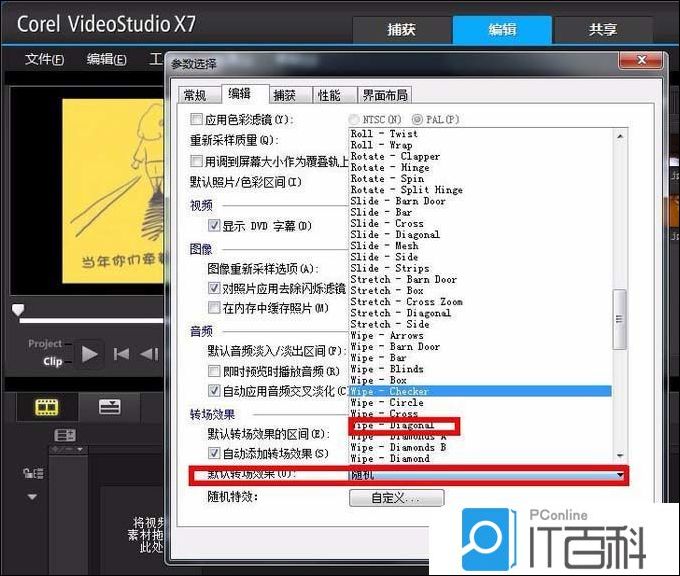Screen dimensions: 680x576
Task: Open the 编辑 menu in menu bar
Action: [x=107, y=59]
